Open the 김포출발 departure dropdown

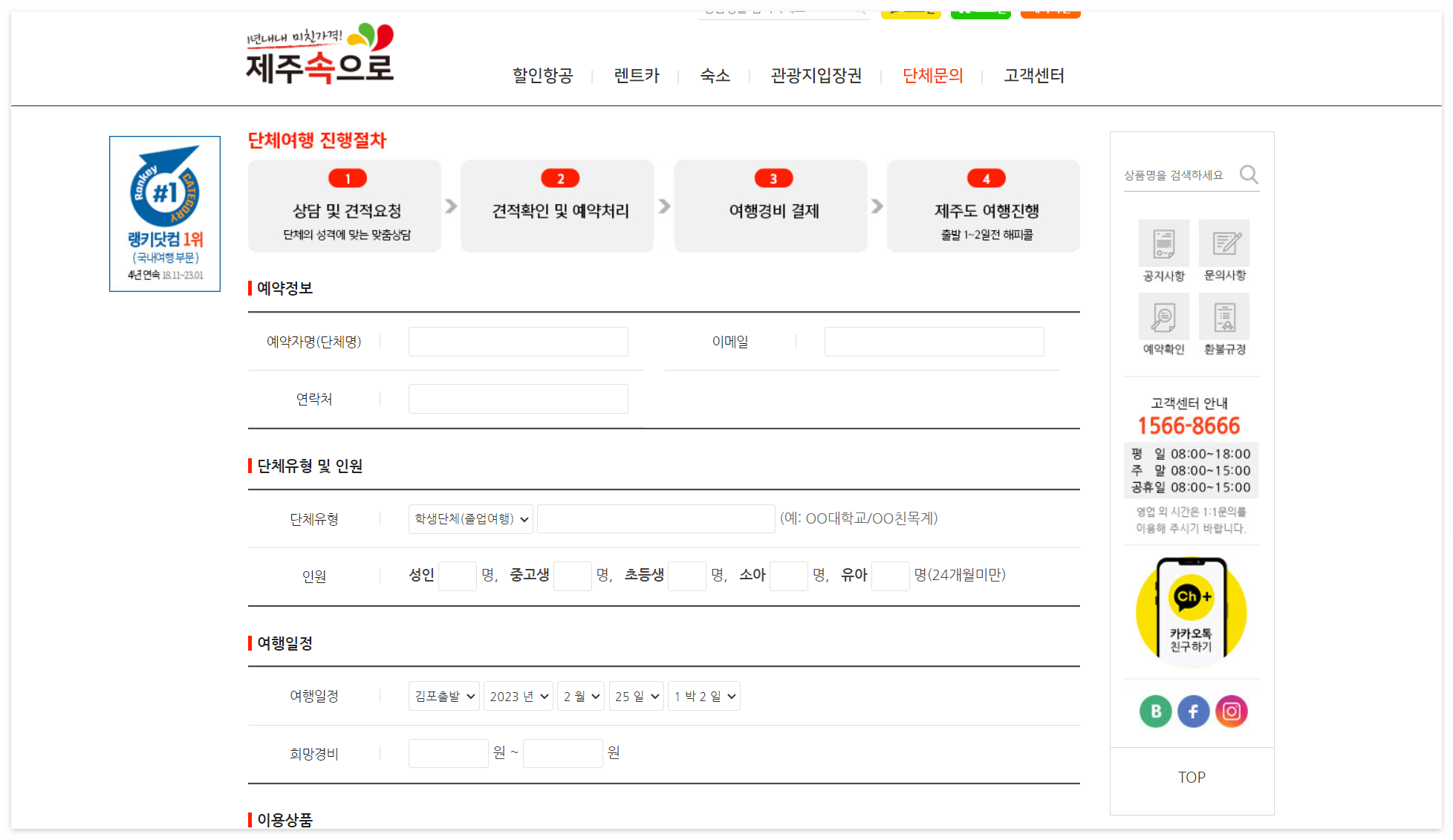(443, 695)
